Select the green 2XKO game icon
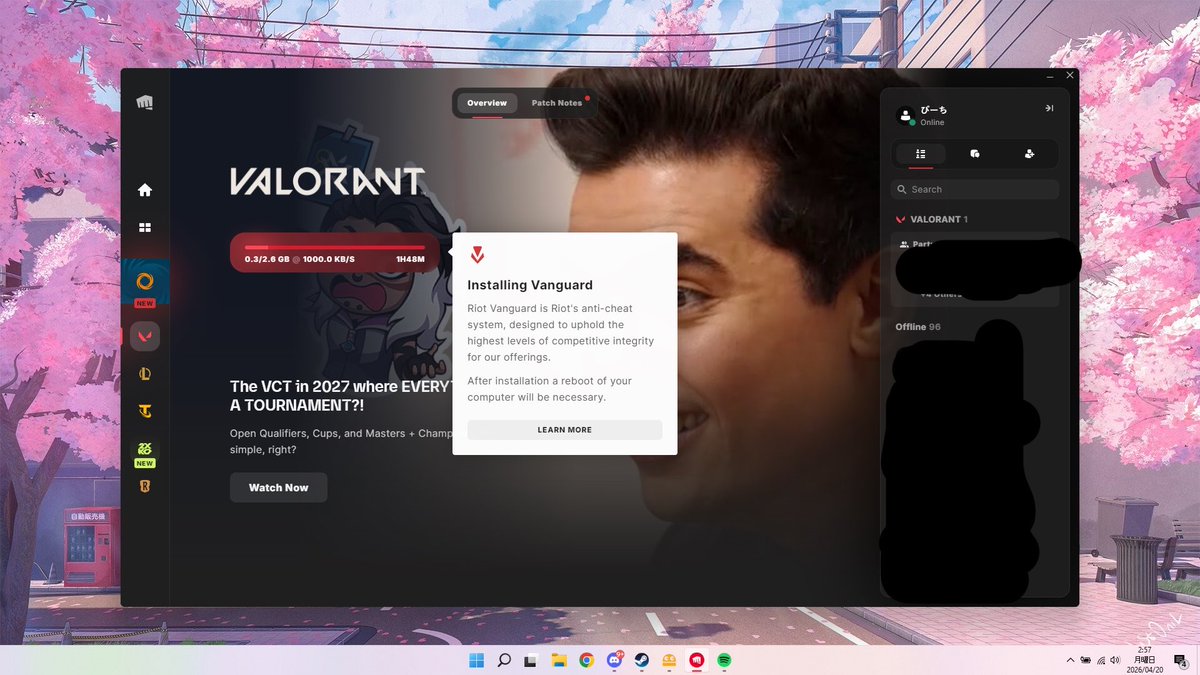 [145, 450]
